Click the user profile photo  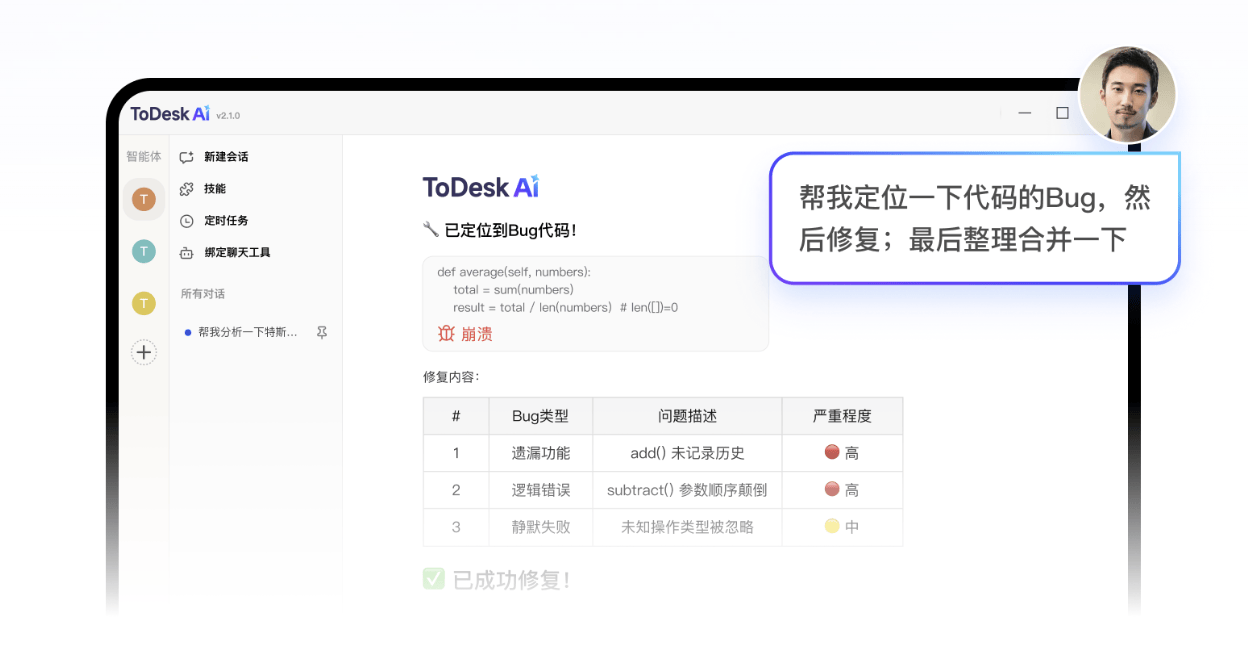[x=1128, y=95]
